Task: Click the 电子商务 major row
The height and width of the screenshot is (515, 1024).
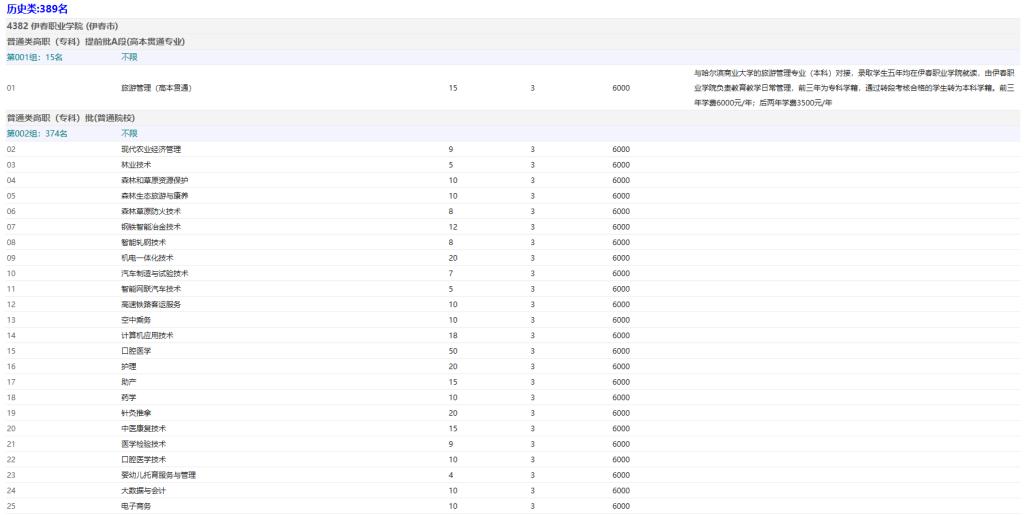Action: (x=136, y=506)
